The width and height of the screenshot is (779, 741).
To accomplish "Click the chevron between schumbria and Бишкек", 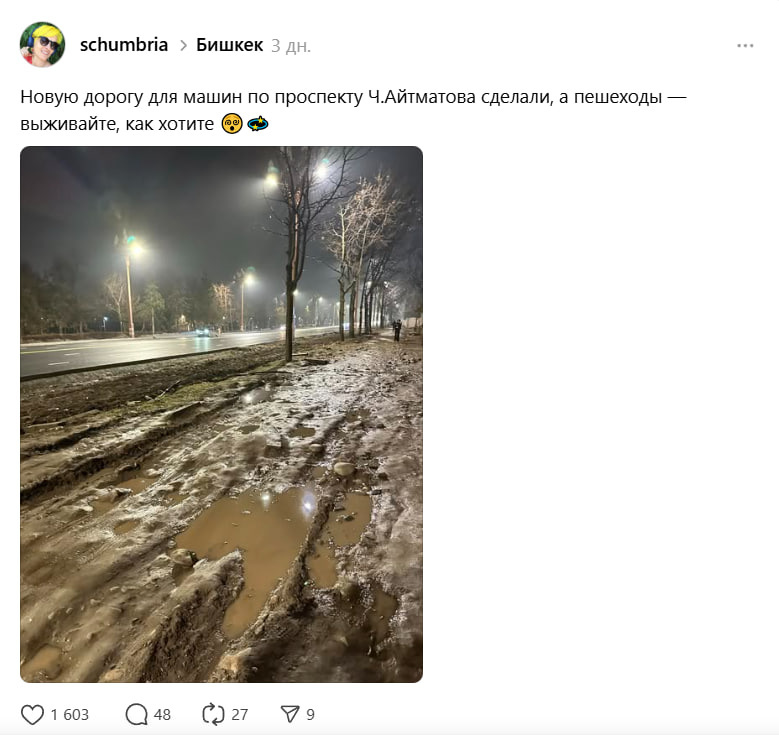I will [x=183, y=46].
